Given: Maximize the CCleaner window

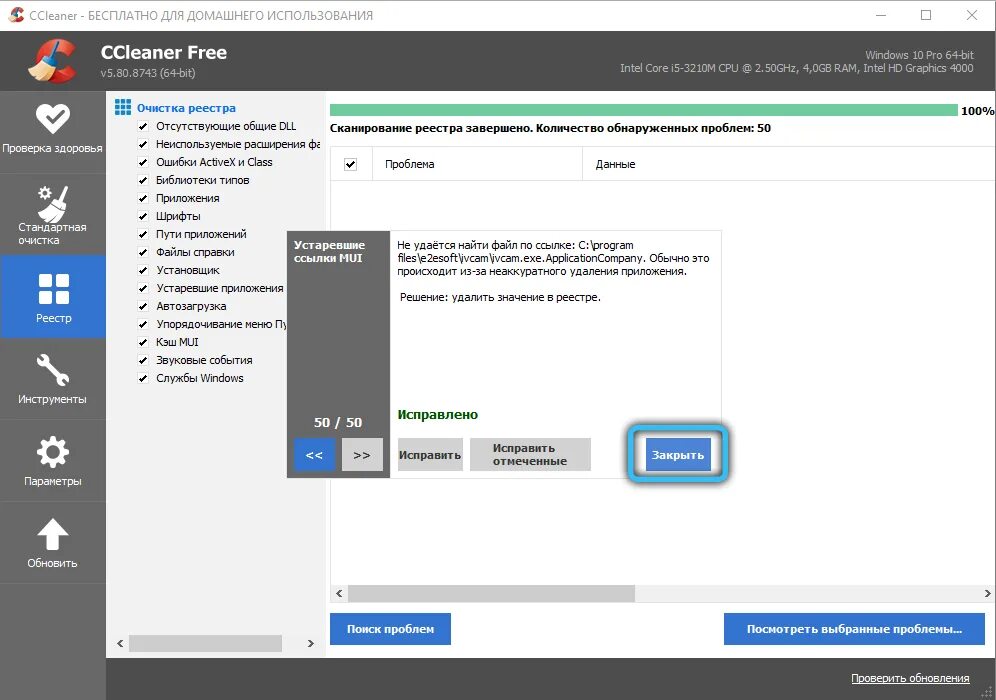Looking at the screenshot, I should pyautogui.click(x=926, y=15).
